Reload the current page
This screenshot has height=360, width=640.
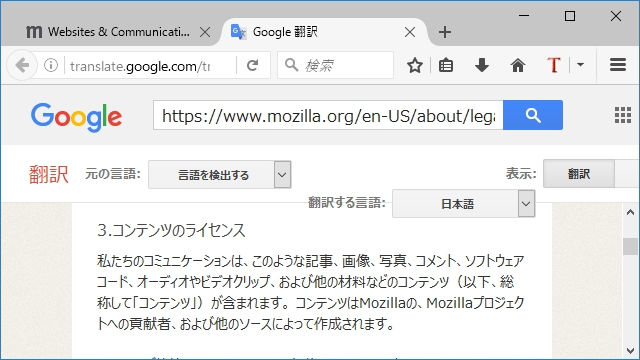point(253,65)
